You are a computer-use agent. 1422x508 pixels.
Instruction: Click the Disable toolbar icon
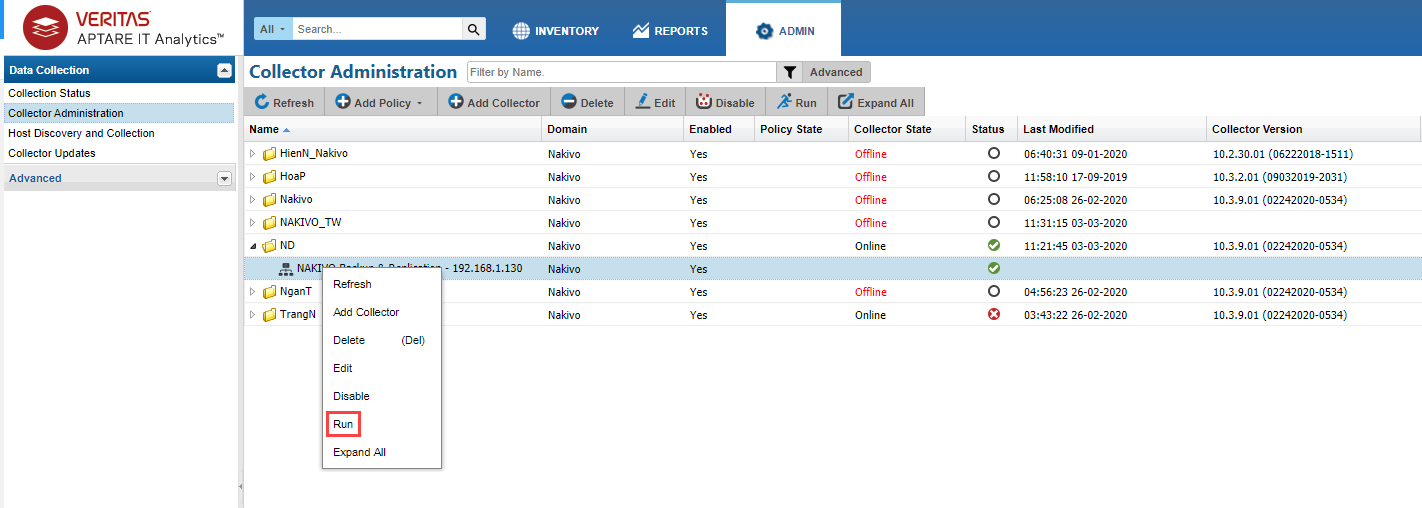coord(704,102)
